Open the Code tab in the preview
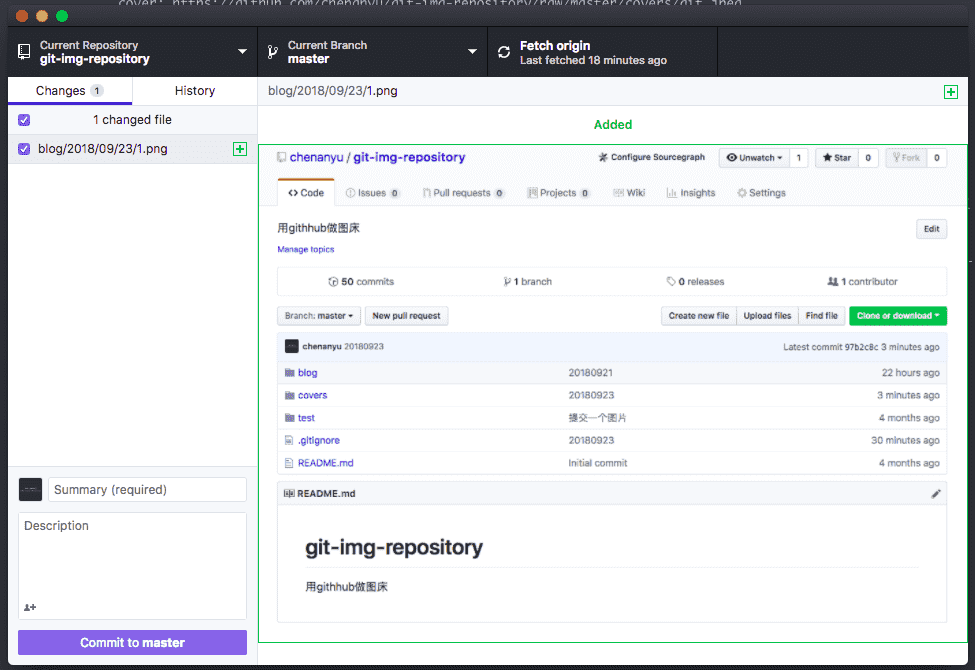Image resolution: width=975 pixels, height=670 pixels. [306, 193]
